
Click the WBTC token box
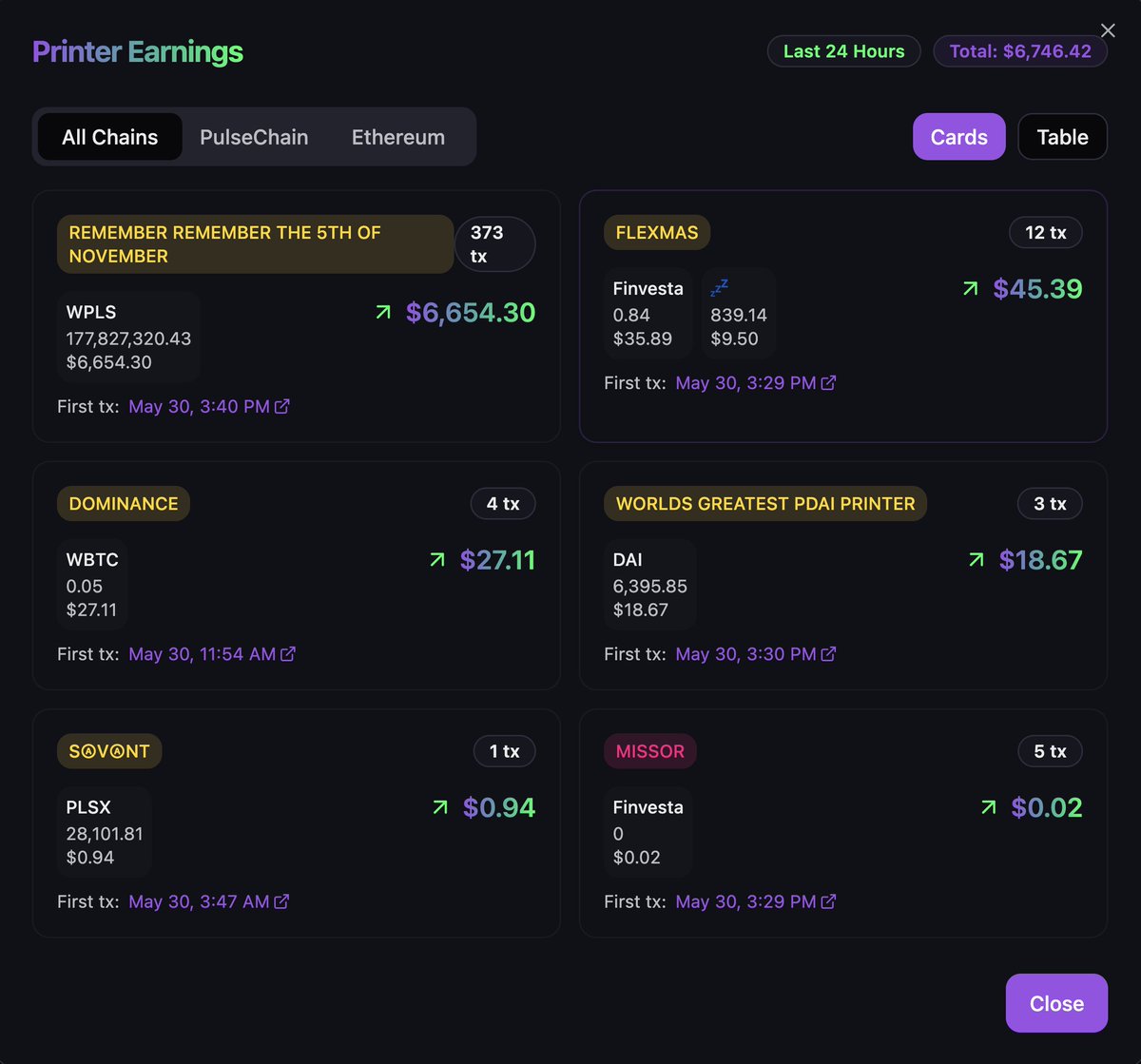click(92, 584)
